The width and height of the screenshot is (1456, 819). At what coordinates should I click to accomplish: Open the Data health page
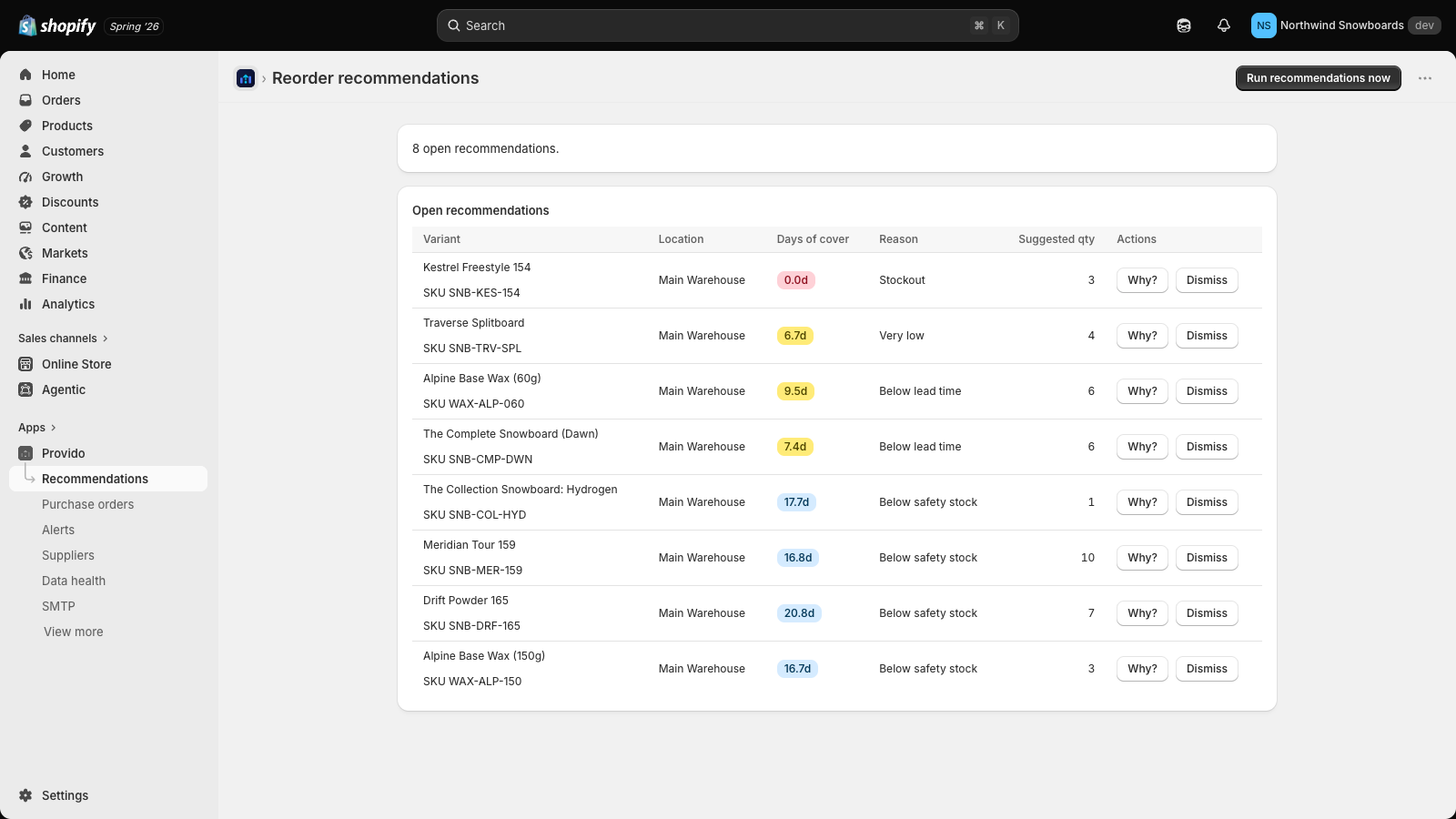[x=74, y=581]
